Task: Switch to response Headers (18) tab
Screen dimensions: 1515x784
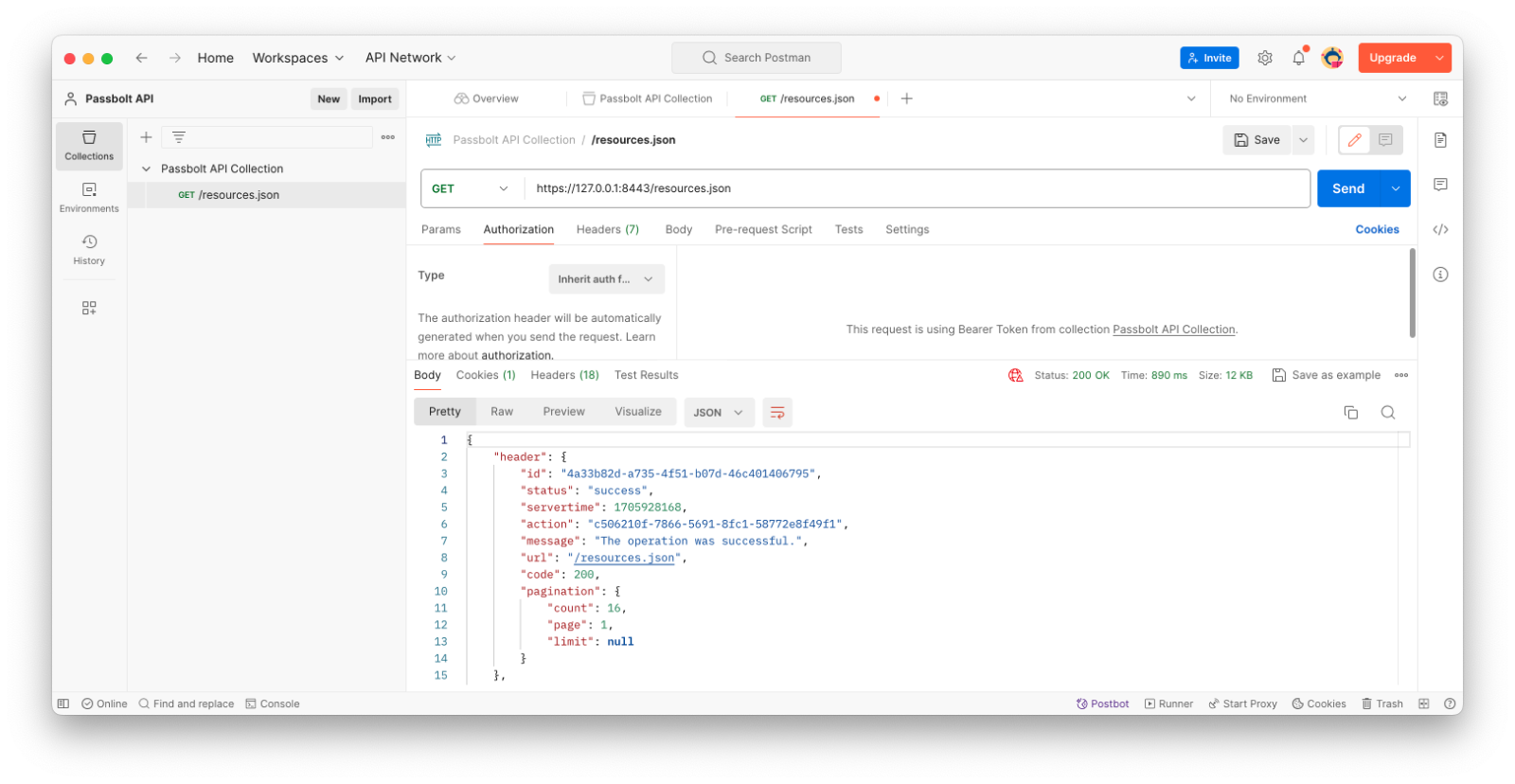Action: pos(564,375)
